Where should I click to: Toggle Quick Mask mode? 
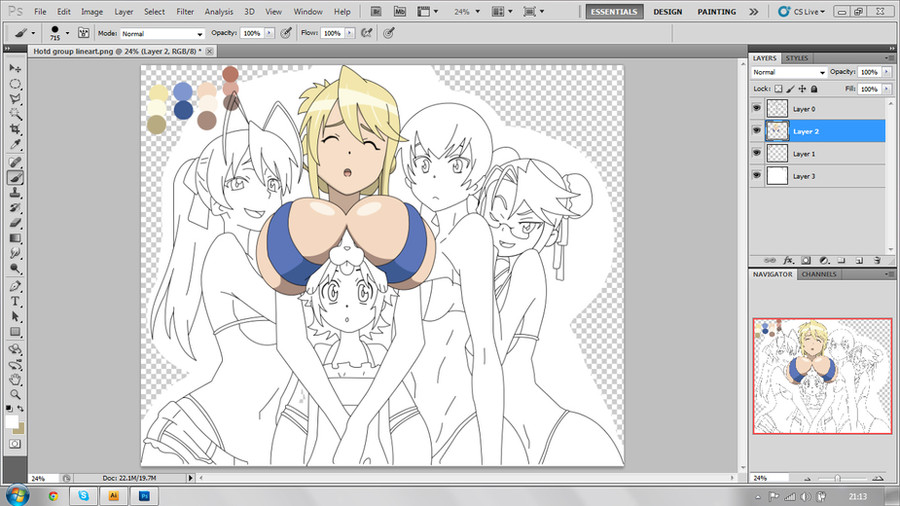[x=15, y=444]
